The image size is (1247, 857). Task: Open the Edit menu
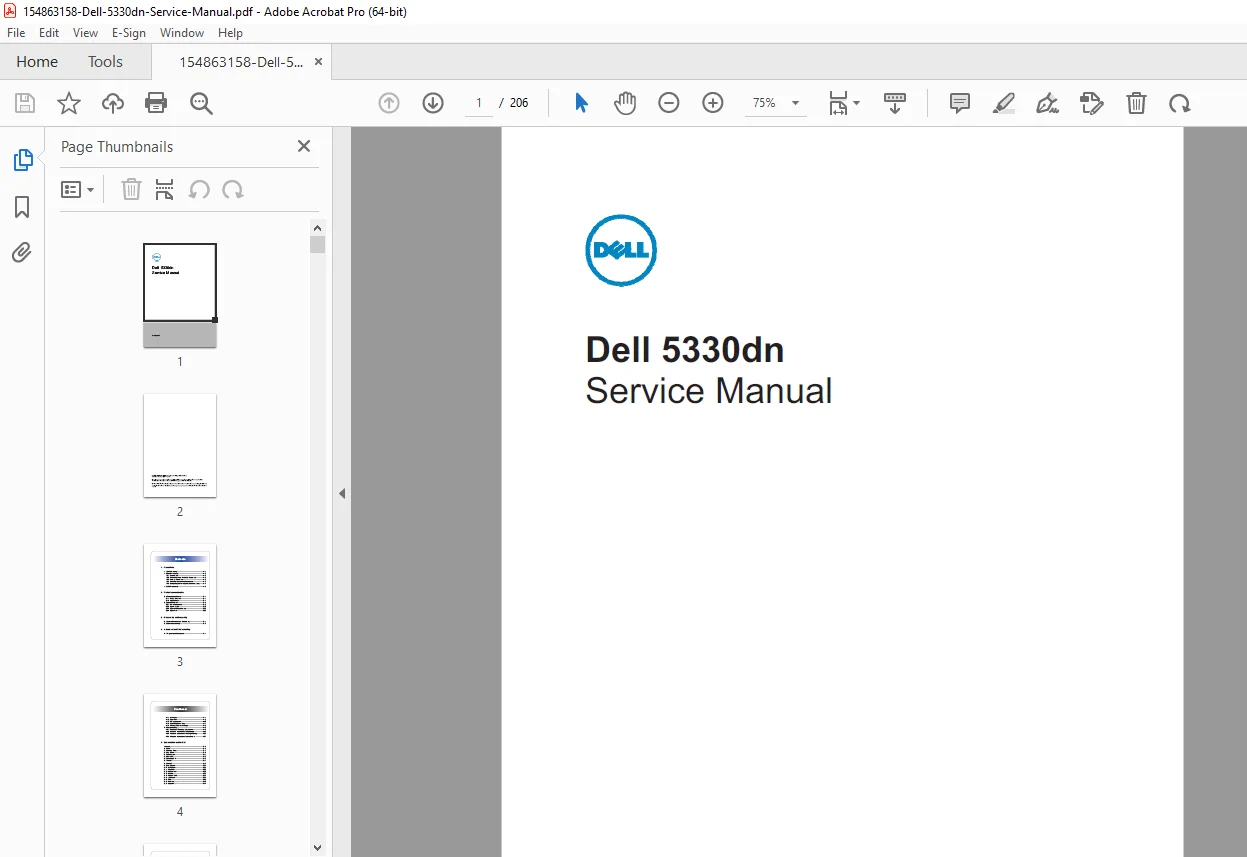point(49,33)
